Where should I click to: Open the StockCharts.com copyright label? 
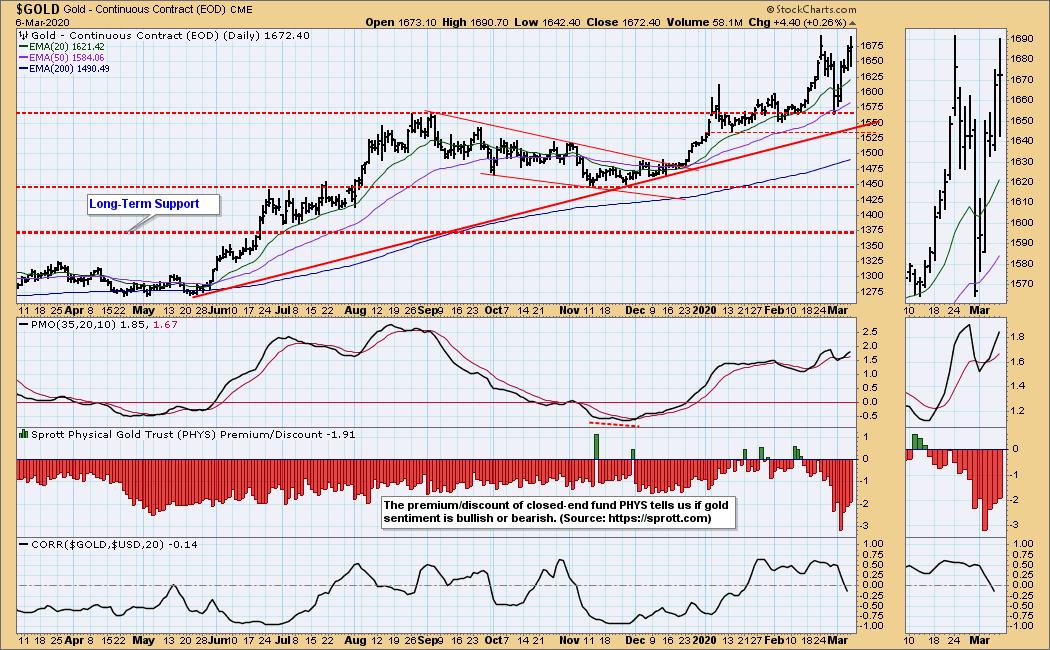click(x=811, y=9)
